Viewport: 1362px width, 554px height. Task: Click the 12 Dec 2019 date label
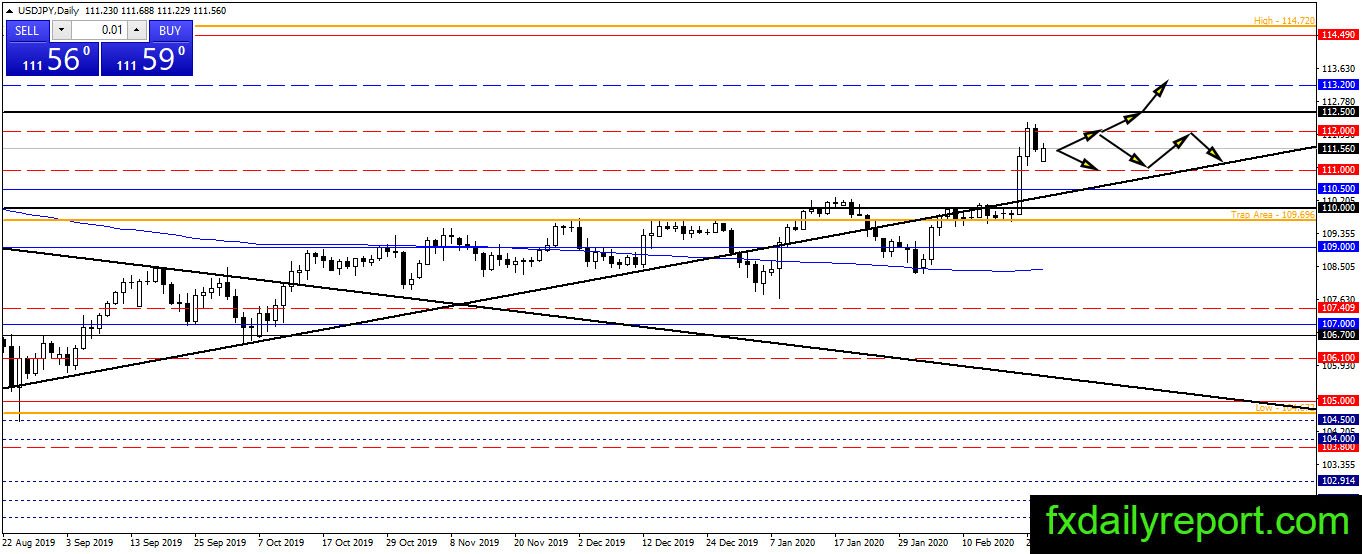[668, 544]
